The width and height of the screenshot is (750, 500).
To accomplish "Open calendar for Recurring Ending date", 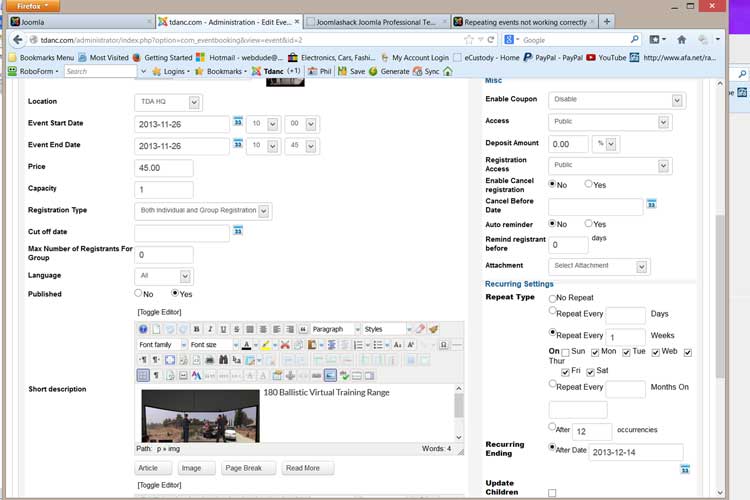I will pos(685,469).
